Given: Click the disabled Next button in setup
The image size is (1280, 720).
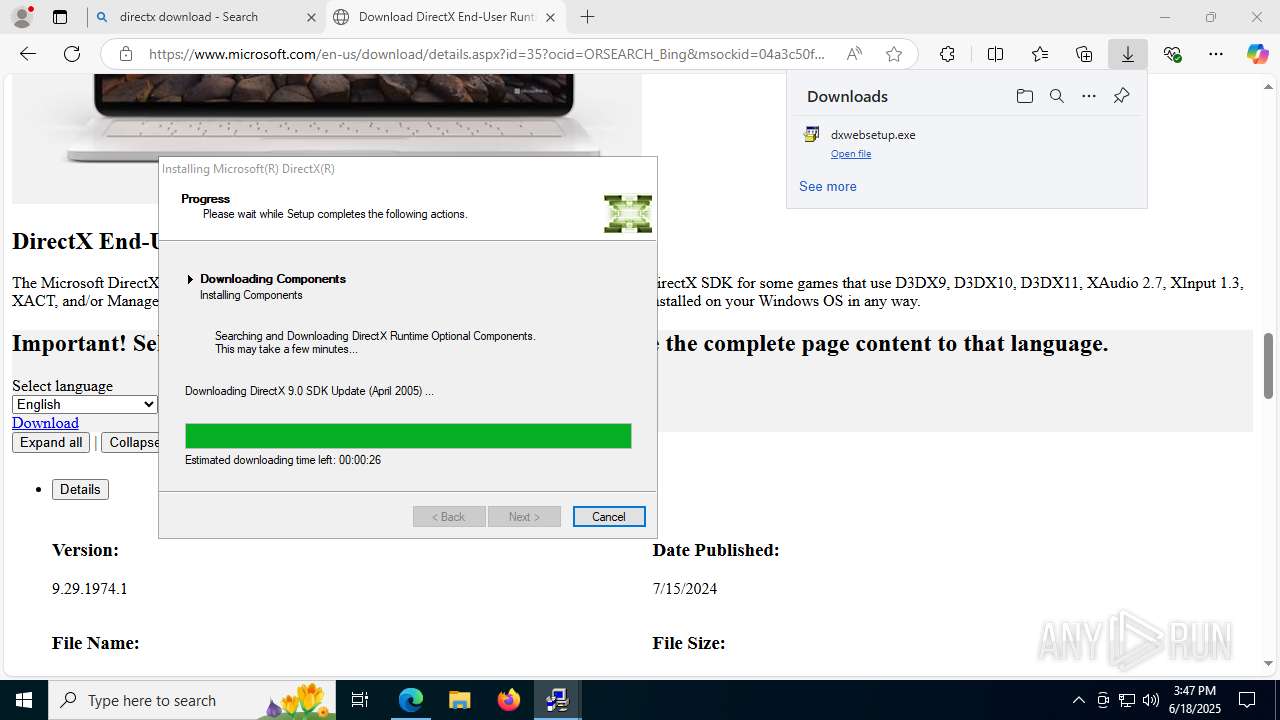Looking at the screenshot, I should tap(524, 517).
